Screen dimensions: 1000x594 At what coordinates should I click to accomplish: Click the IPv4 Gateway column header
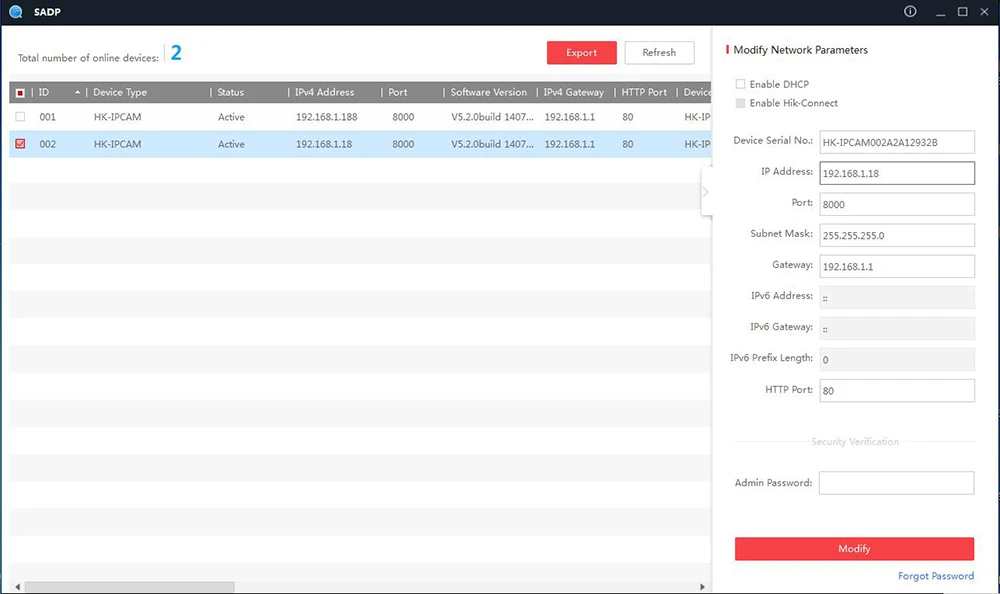click(573, 93)
